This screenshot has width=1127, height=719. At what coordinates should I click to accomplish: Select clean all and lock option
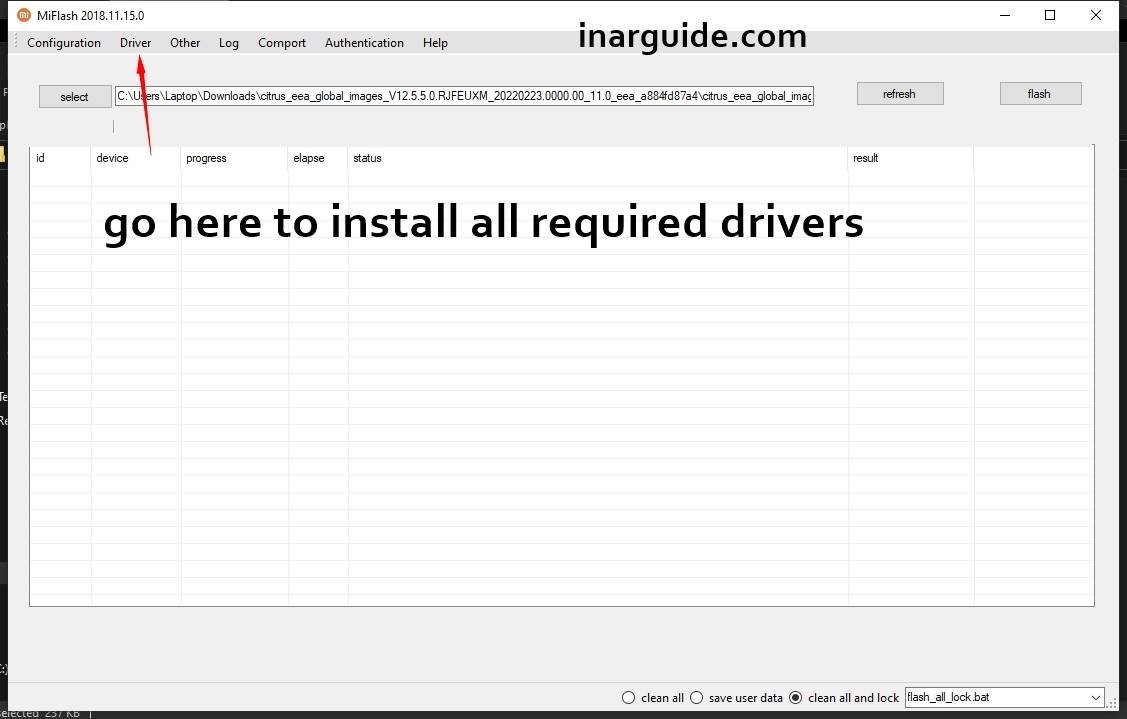[x=844, y=697]
